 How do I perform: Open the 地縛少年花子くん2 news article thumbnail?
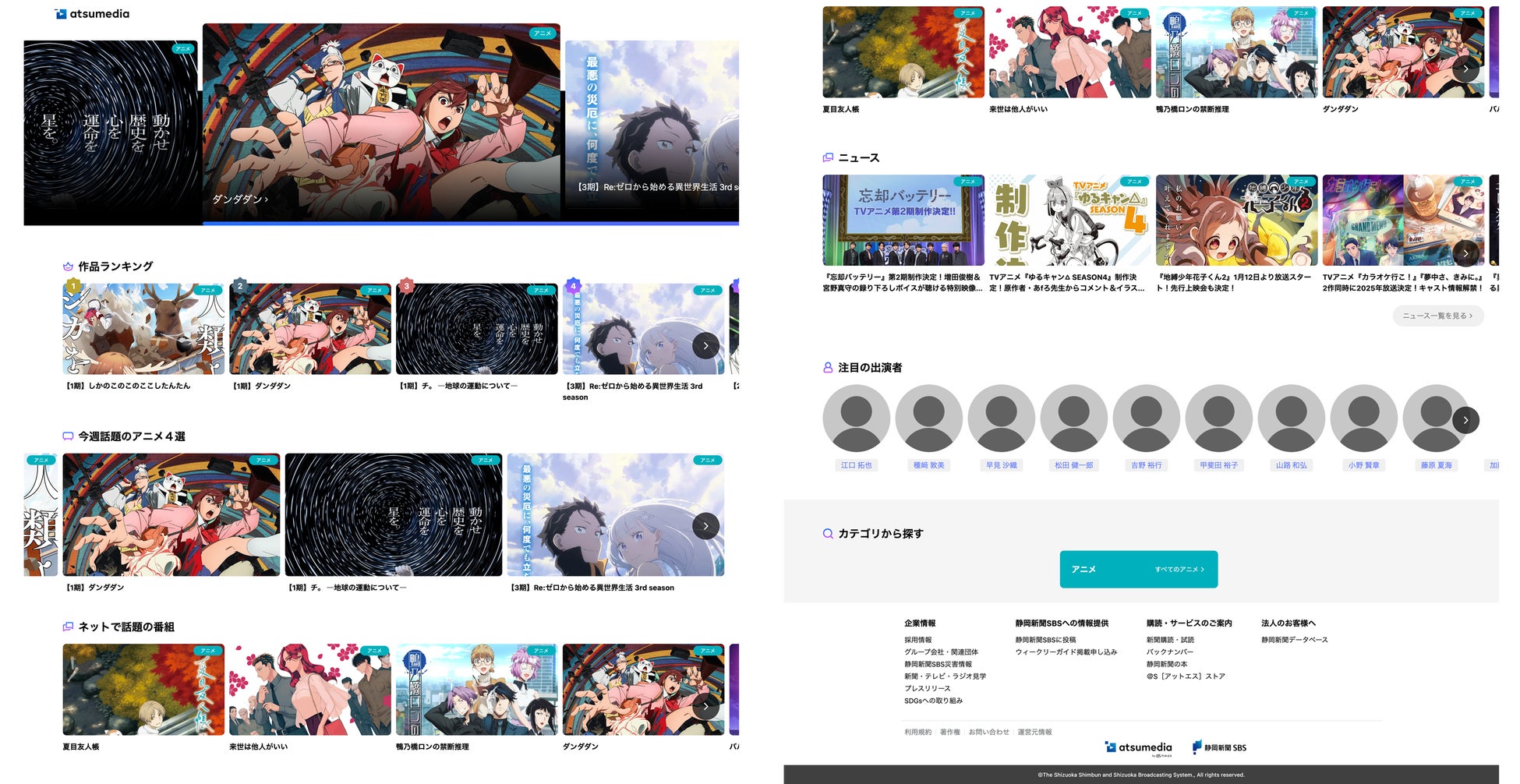pos(1237,221)
